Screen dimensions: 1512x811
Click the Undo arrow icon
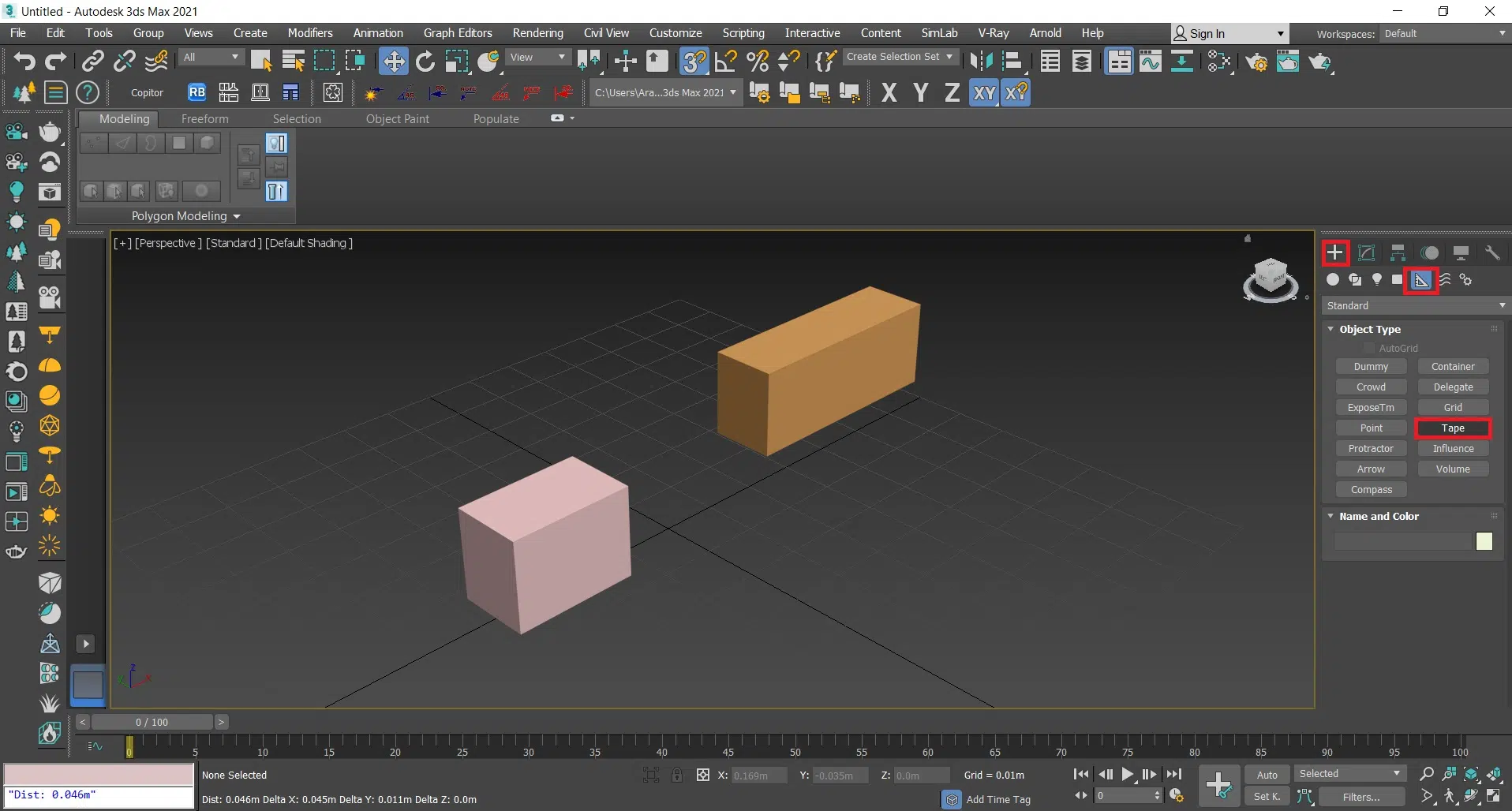tap(24, 62)
